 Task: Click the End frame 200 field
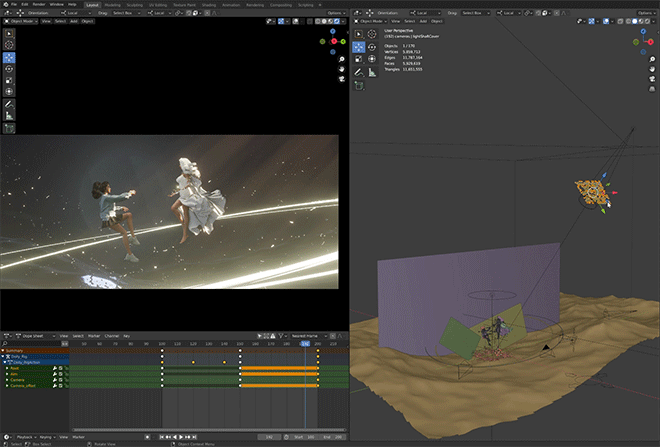pyautogui.click(x=333, y=437)
